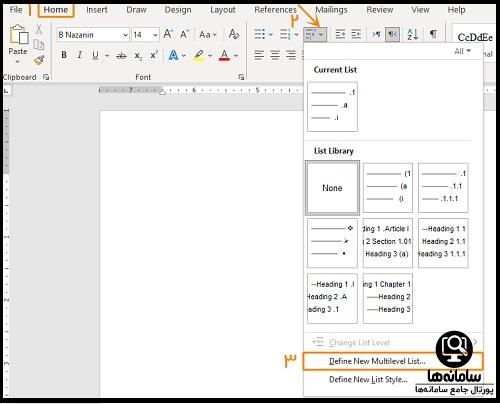The height and width of the screenshot is (404, 500).
Task: Open the Font dialog launcher
Action: pos(241,77)
